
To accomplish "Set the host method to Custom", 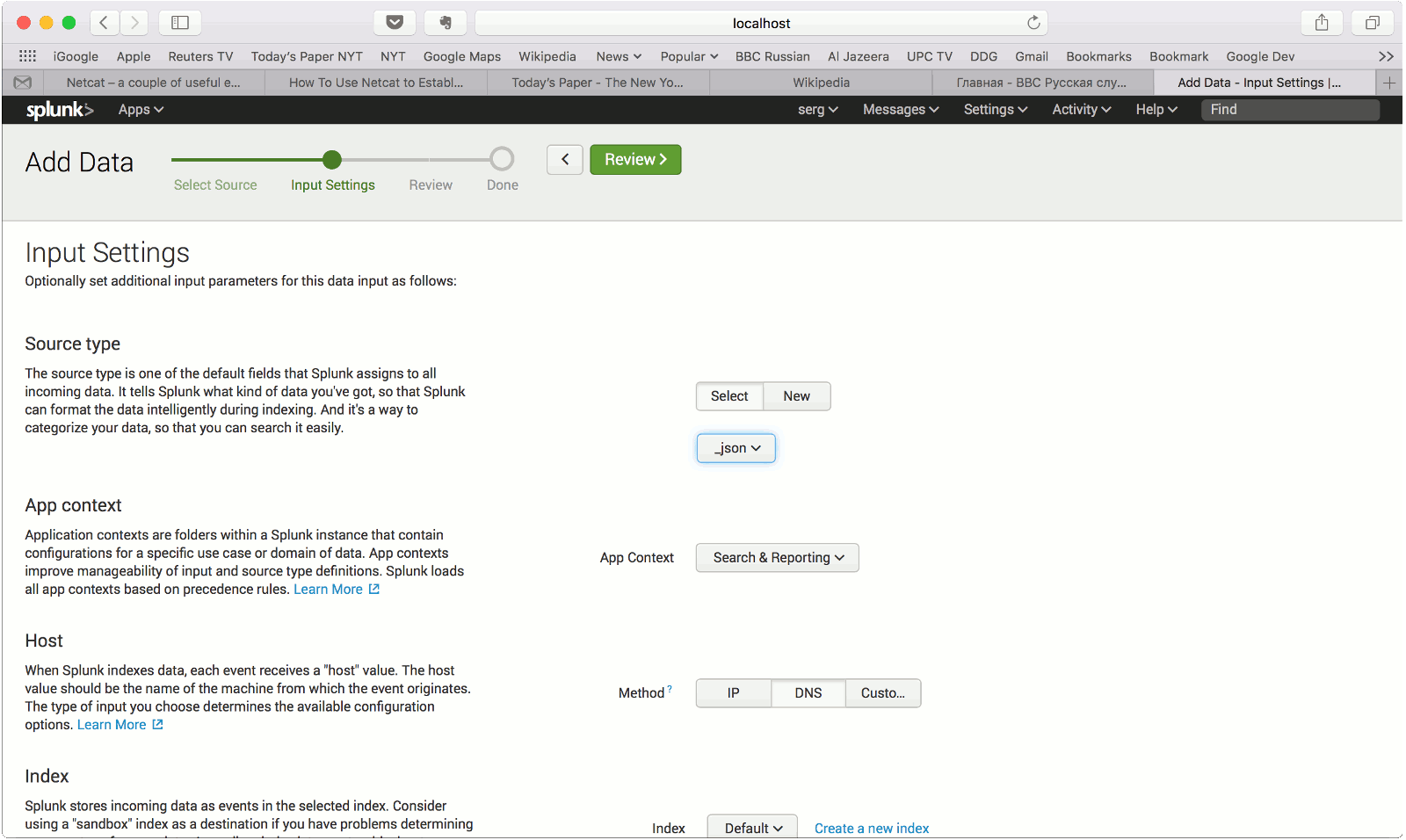I will click(883, 693).
